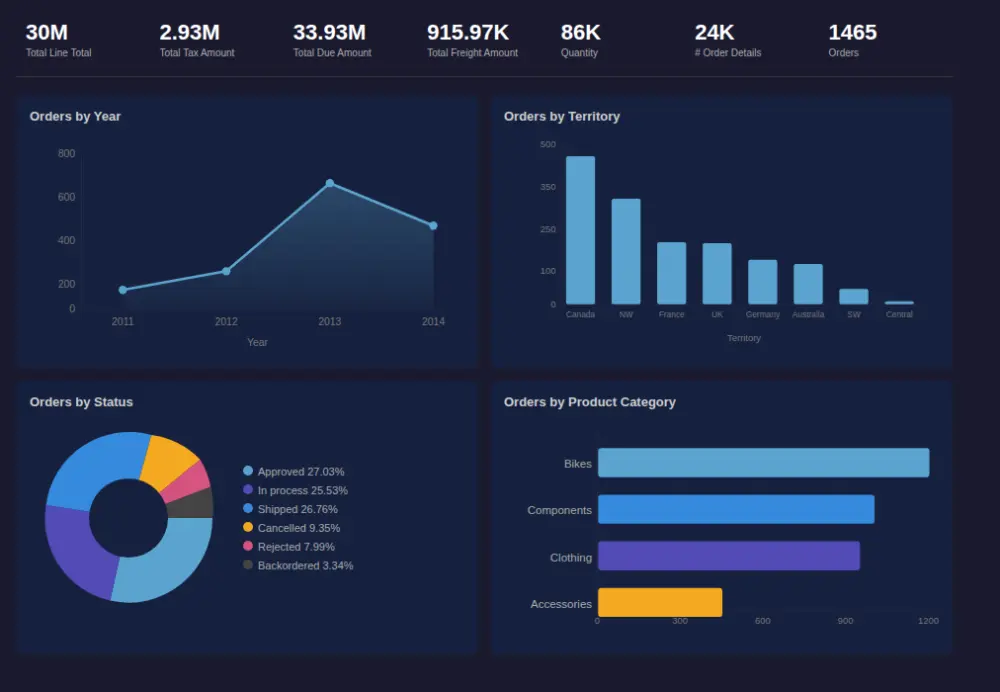Click the Territory axis title
Image resolution: width=1000 pixels, height=692 pixels.
(x=744, y=338)
